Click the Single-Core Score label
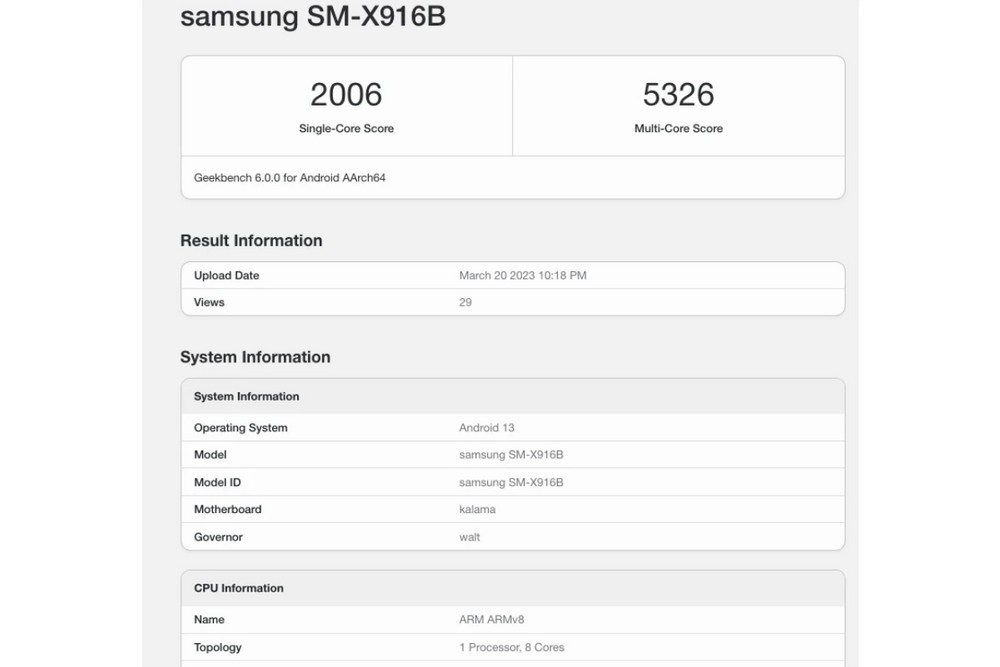1000x667 pixels. pos(346,128)
